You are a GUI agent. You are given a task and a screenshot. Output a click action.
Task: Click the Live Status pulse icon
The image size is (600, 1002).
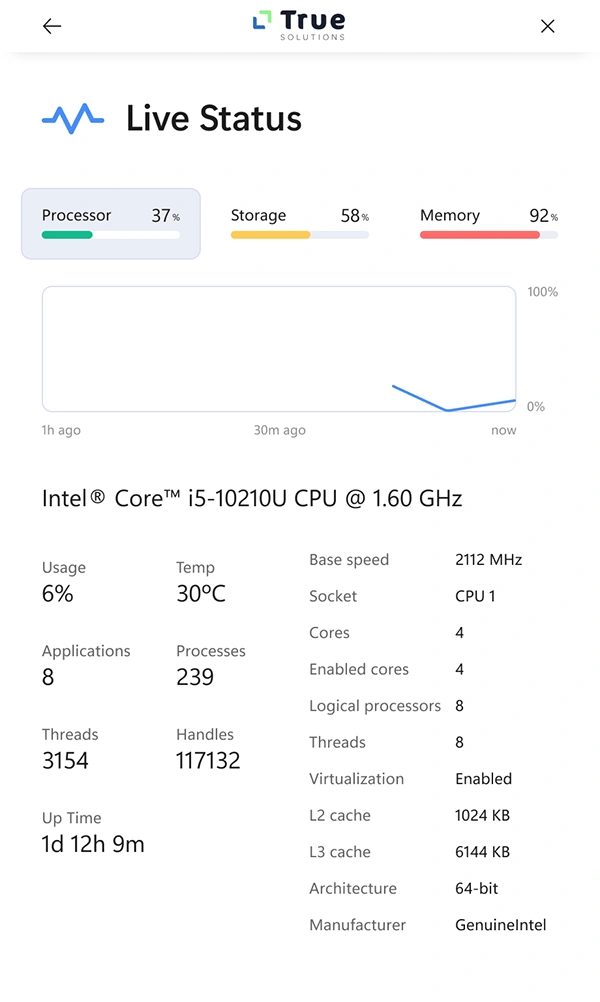(x=73, y=119)
